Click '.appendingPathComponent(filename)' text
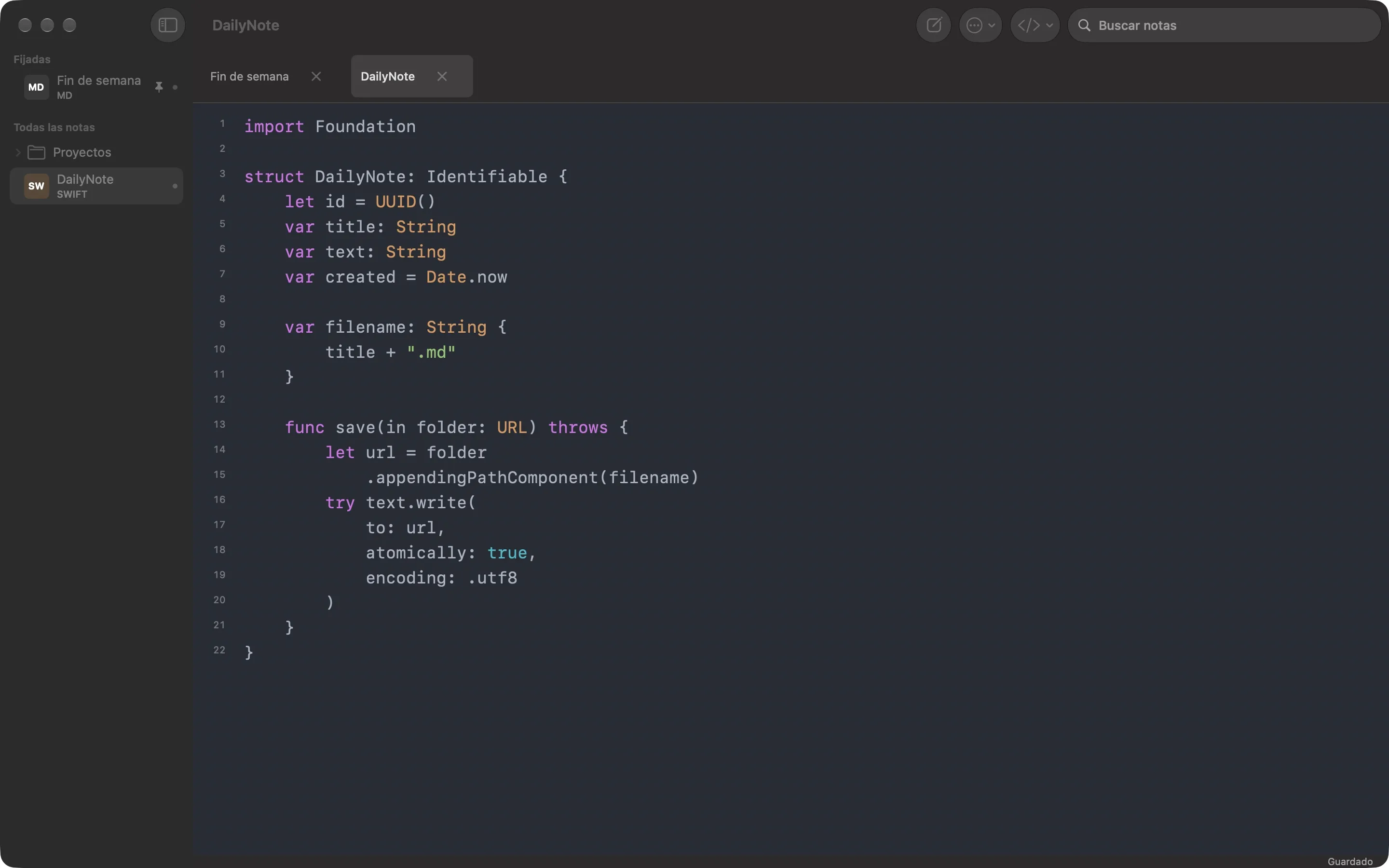 [x=532, y=477]
